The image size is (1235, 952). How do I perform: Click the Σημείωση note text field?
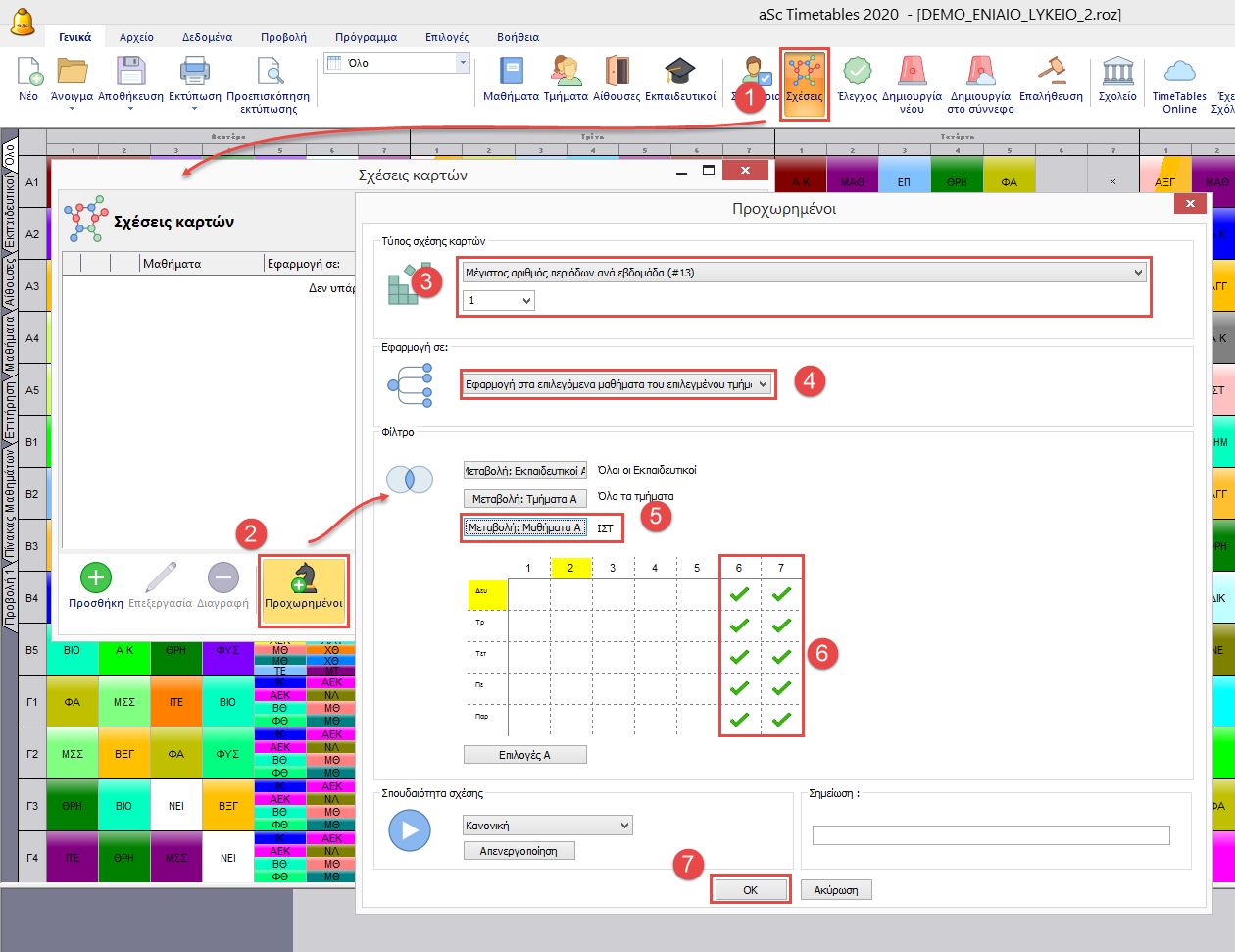point(990,835)
